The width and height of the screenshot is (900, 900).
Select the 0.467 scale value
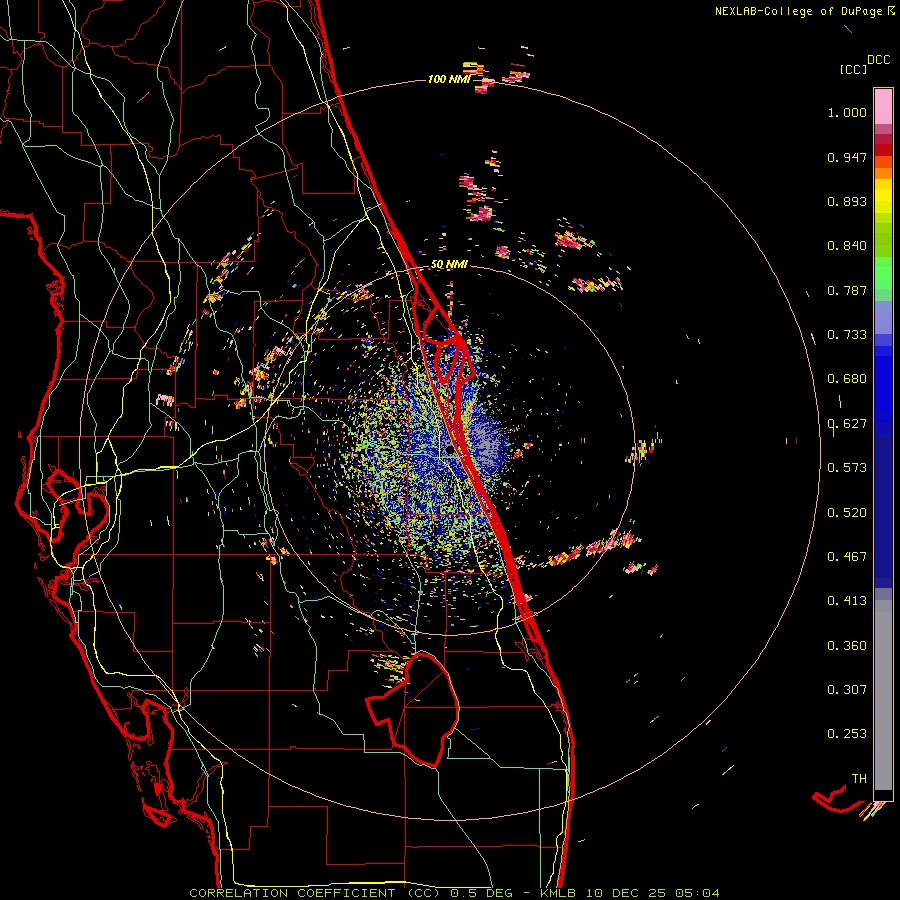coord(847,556)
